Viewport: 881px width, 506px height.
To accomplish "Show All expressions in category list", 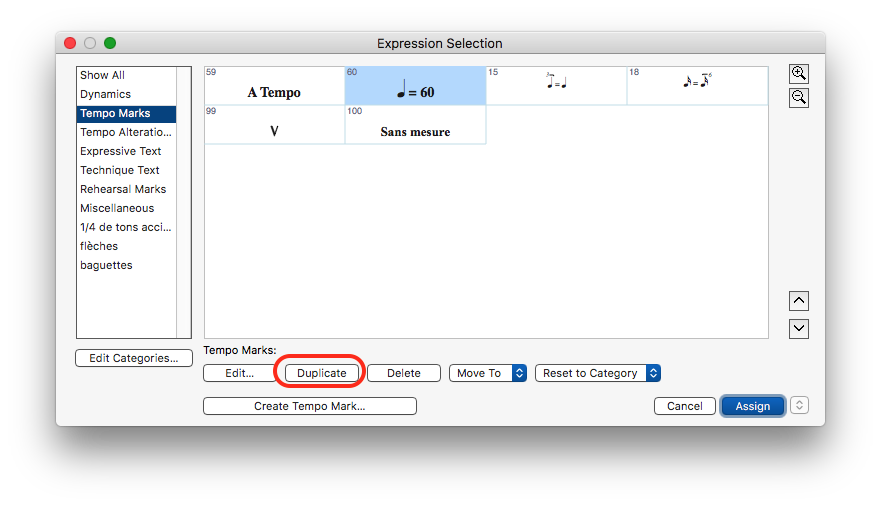I will (x=102, y=75).
